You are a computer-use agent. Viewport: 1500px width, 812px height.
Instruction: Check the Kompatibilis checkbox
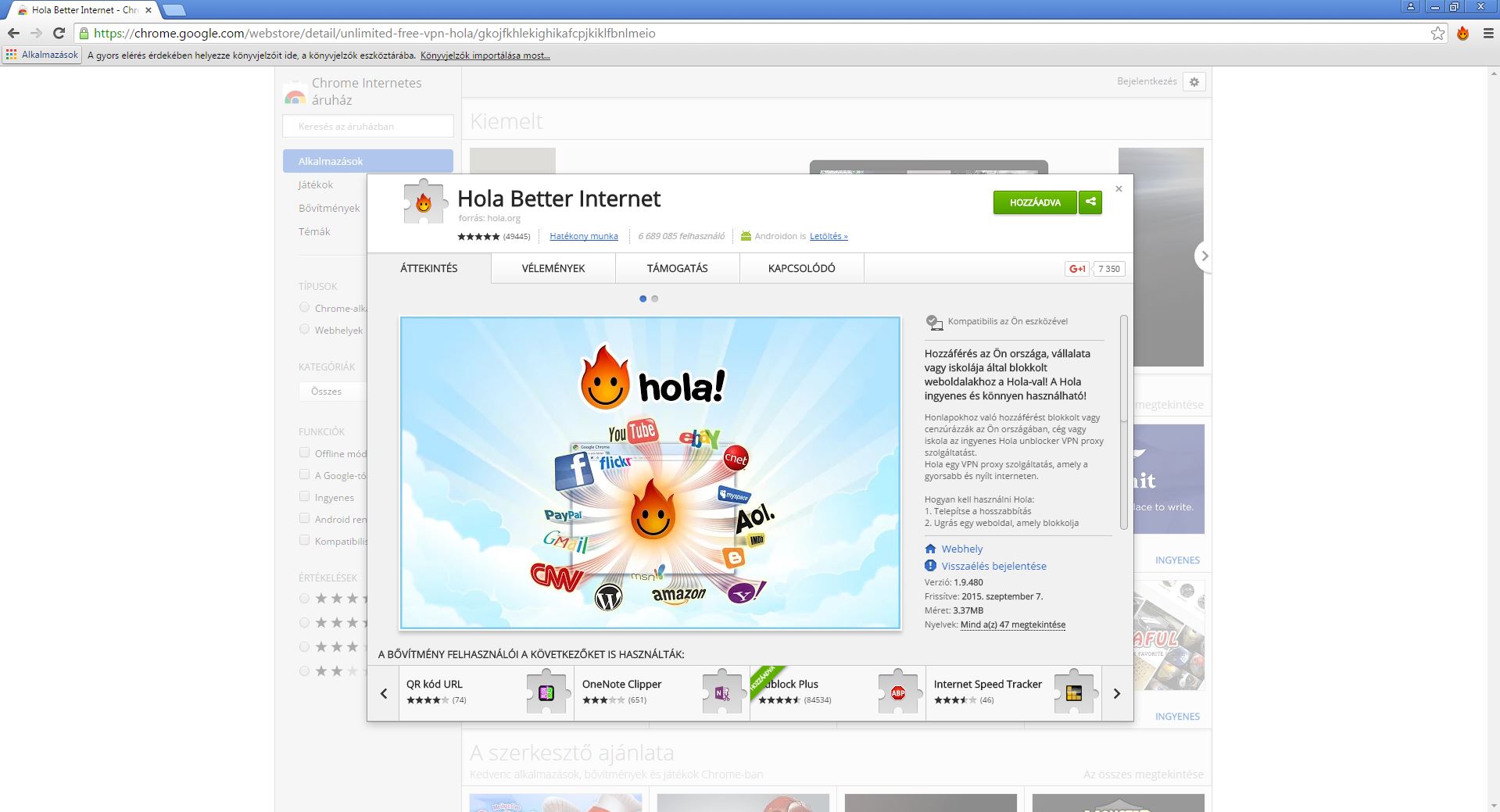click(x=305, y=540)
